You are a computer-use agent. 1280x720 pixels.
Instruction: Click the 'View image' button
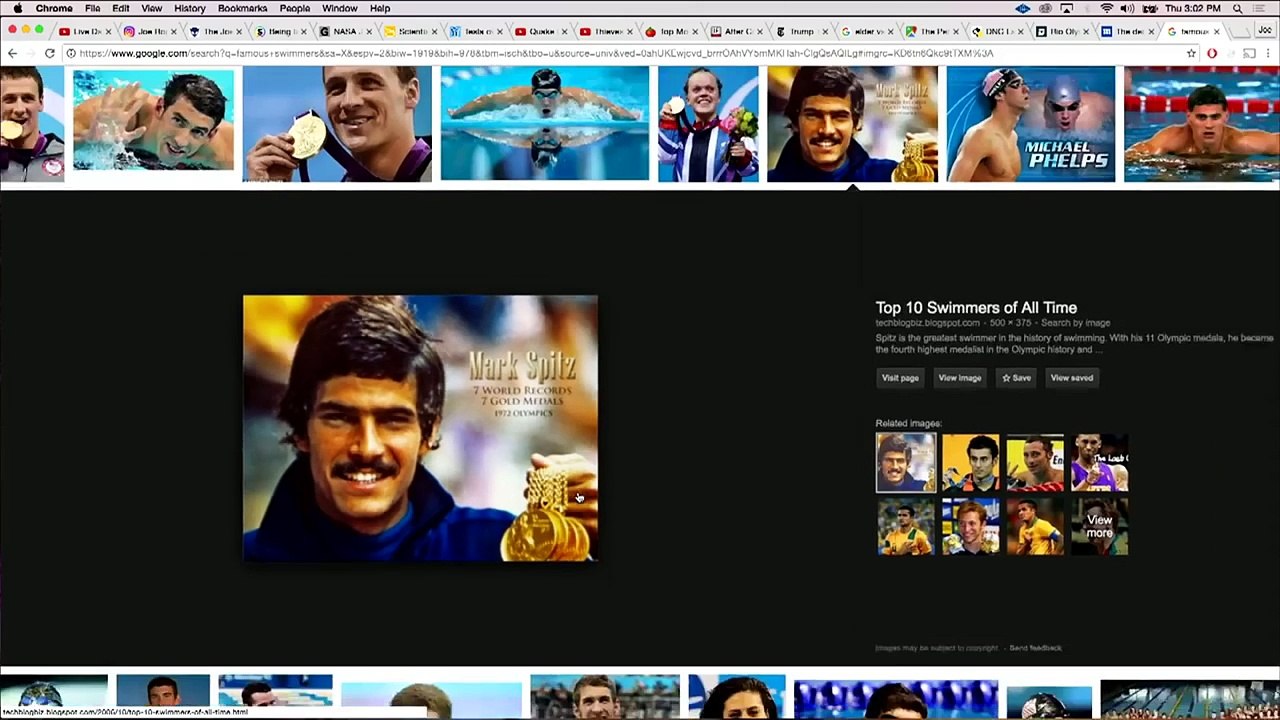click(959, 378)
